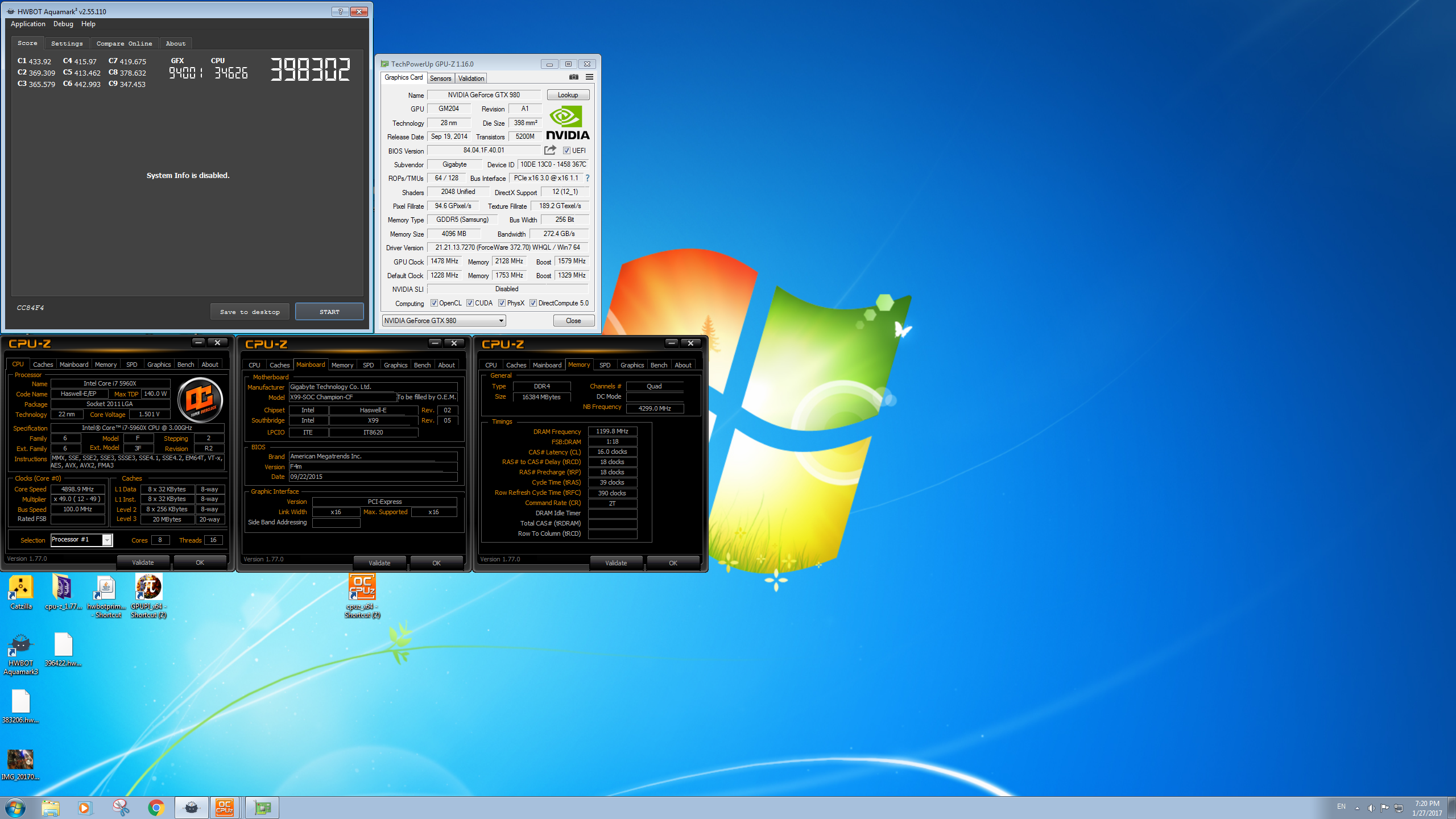
Task: Open the Sensors tab in GPU-Z
Action: pyautogui.click(x=440, y=78)
